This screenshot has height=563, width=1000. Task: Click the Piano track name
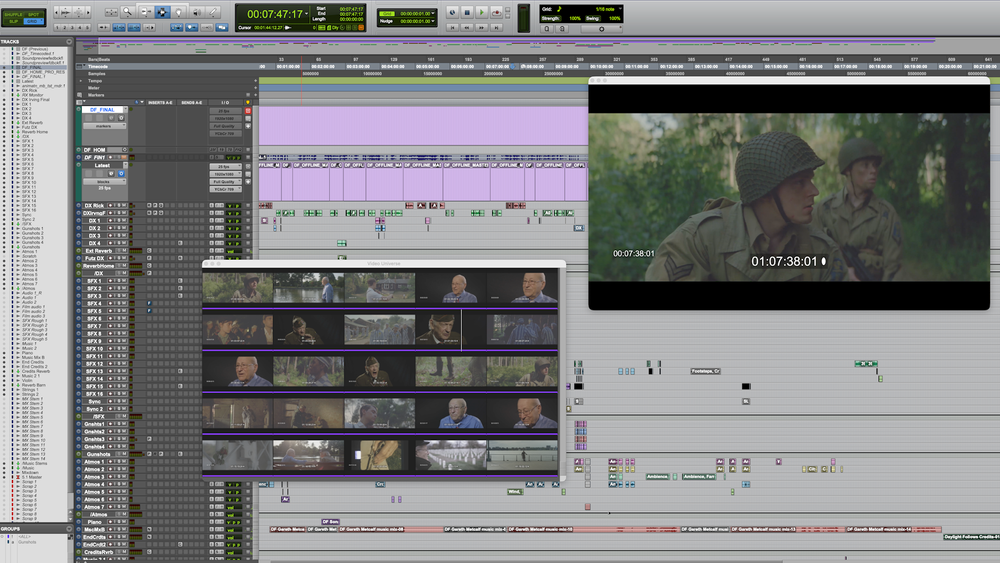[94, 522]
